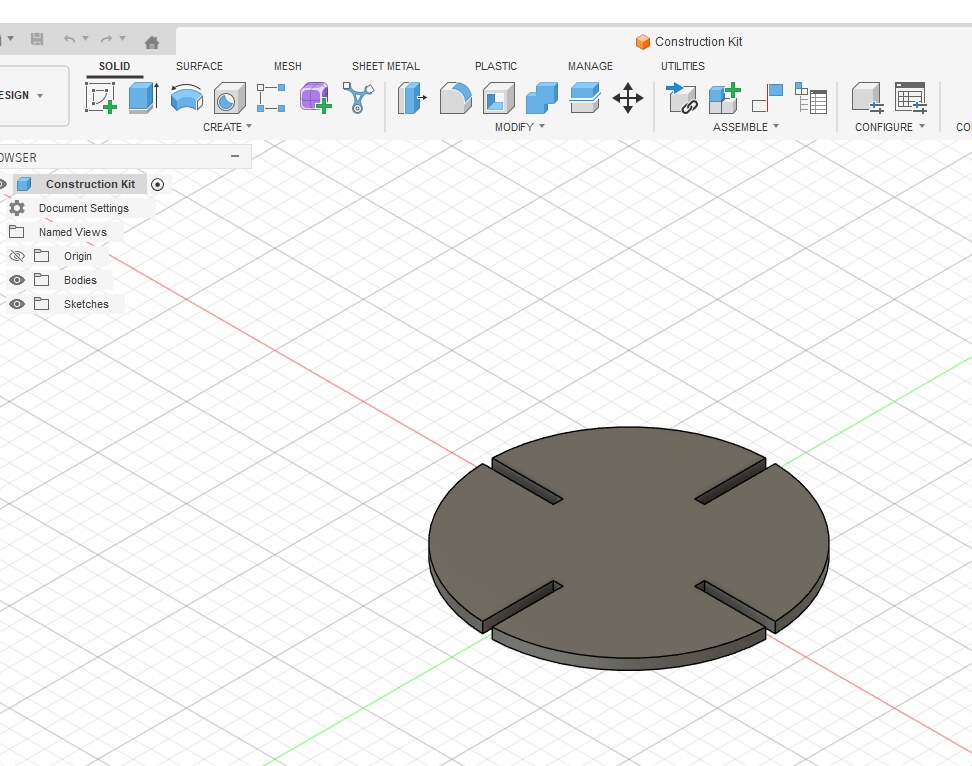
Task: Click the Create Form icon
Action: (x=315, y=98)
